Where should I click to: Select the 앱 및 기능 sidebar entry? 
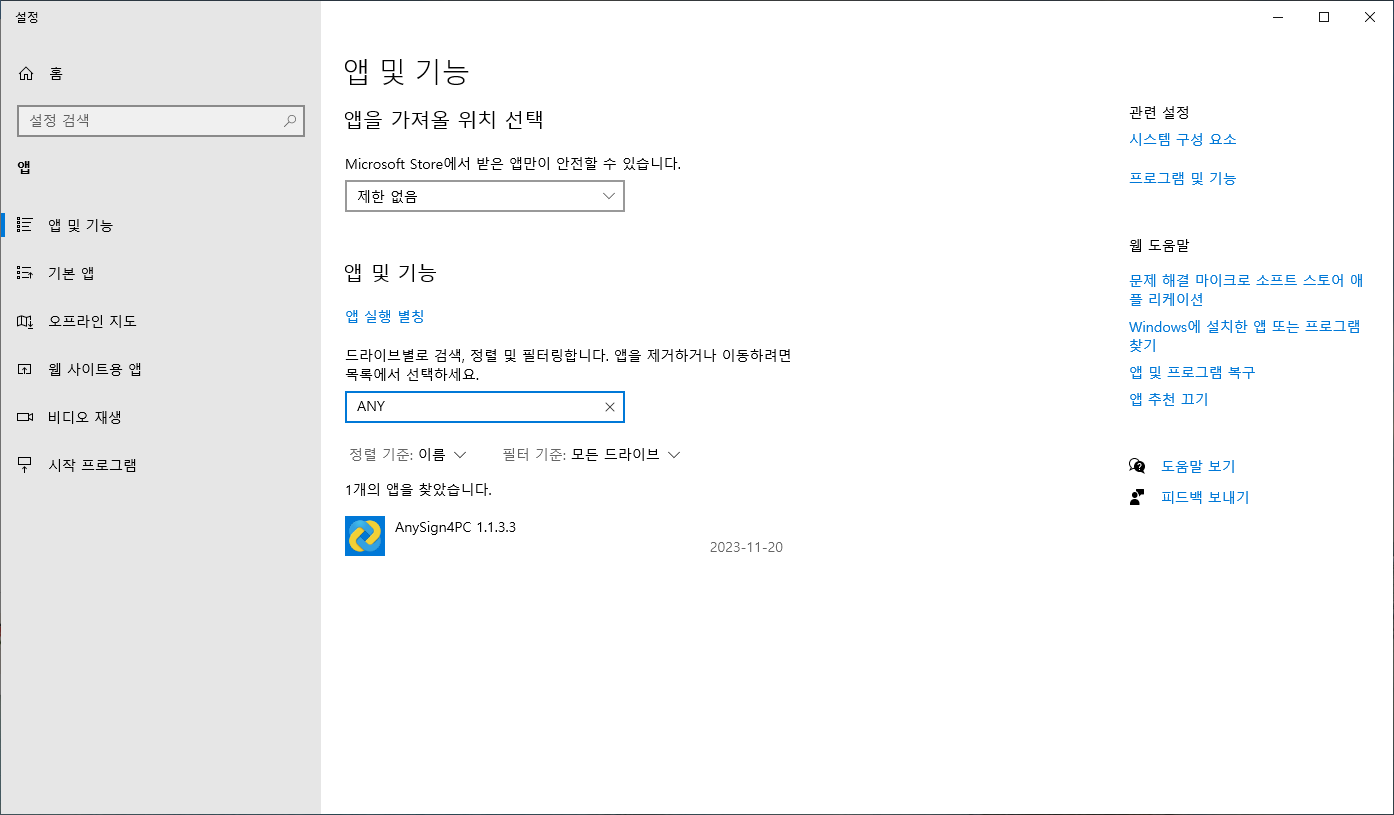(84, 224)
